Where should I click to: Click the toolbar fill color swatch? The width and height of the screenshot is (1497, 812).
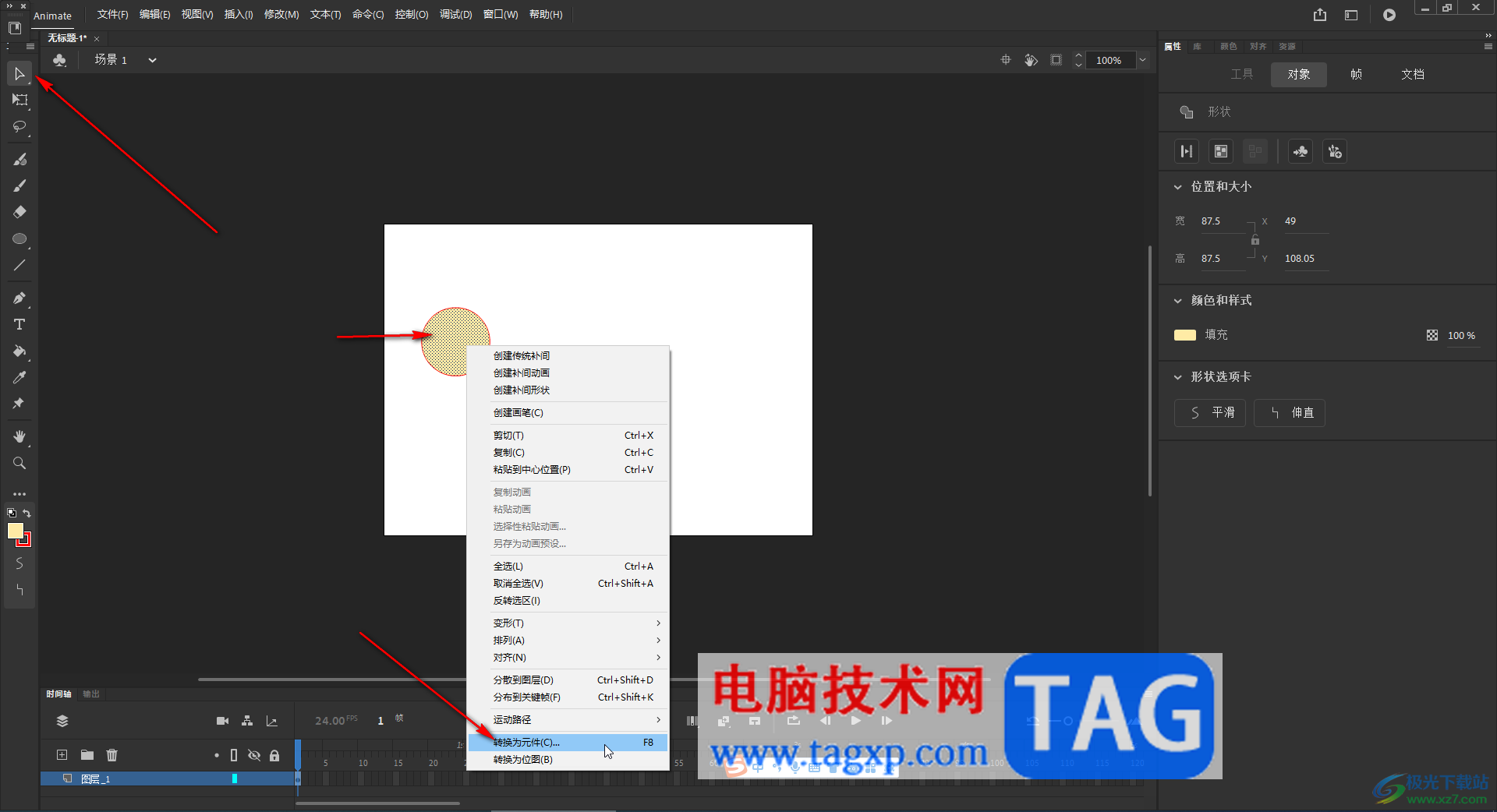(x=16, y=531)
